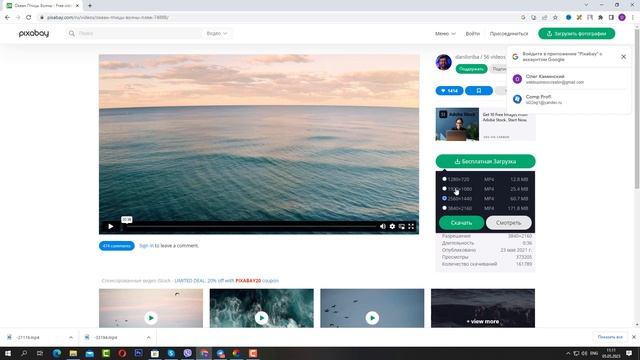This screenshot has width=640, height=360.
Task: Expand options for 27116.mp4 download
Action: coord(71,338)
